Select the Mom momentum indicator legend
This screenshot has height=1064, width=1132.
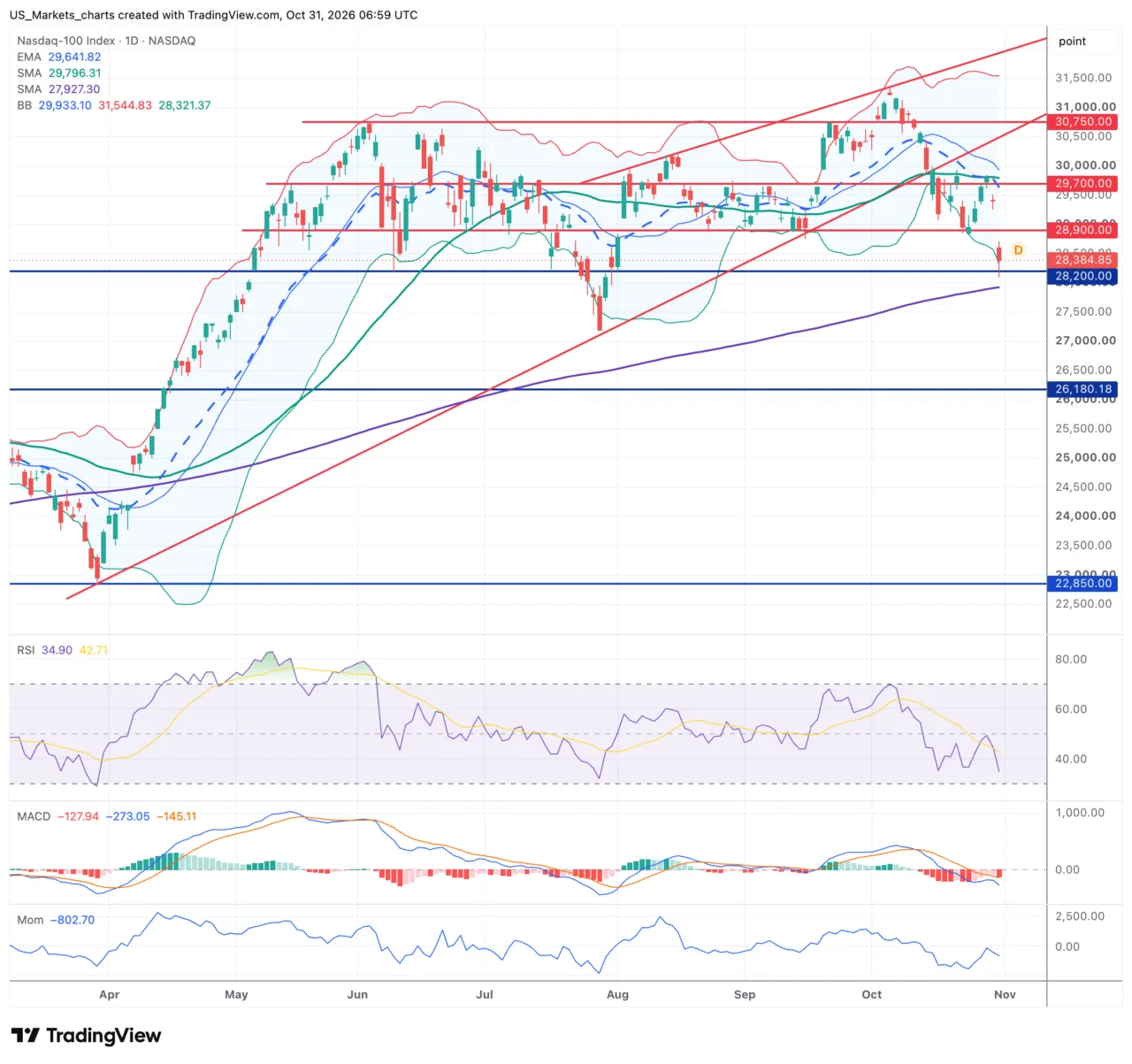[x=30, y=920]
